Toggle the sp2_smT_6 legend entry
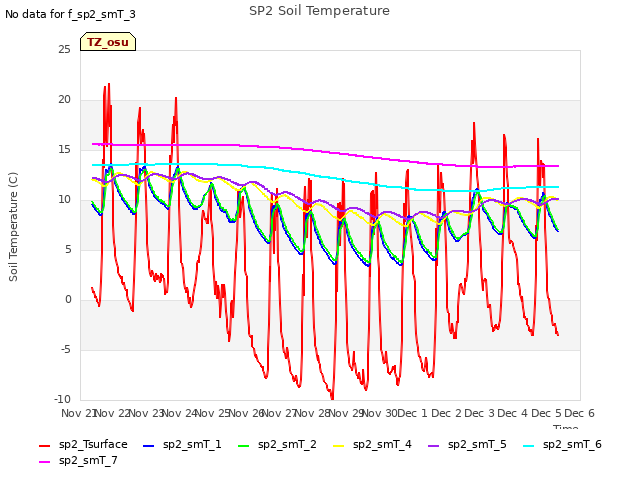The height and width of the screenshot is (480, 640). click(x=562, y=444)
